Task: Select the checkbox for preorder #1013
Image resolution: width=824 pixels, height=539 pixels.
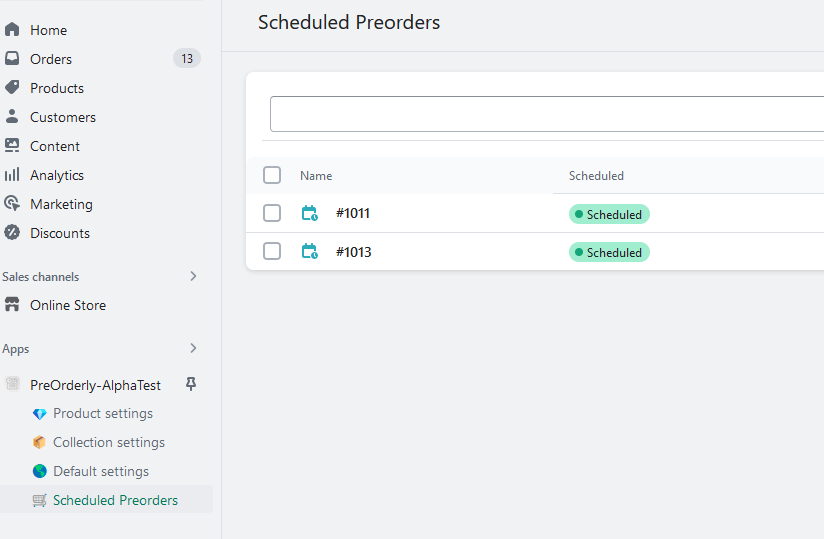Action: [x=272, y=252]
